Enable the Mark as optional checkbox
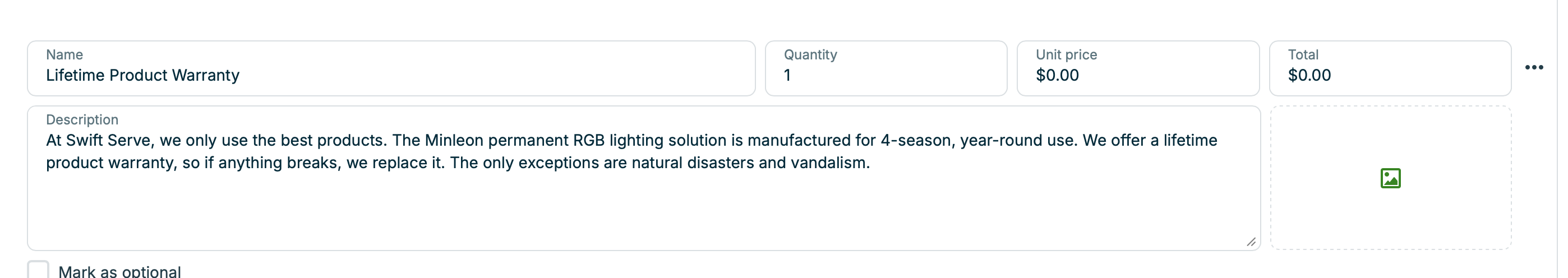 (x=38, y=271)
